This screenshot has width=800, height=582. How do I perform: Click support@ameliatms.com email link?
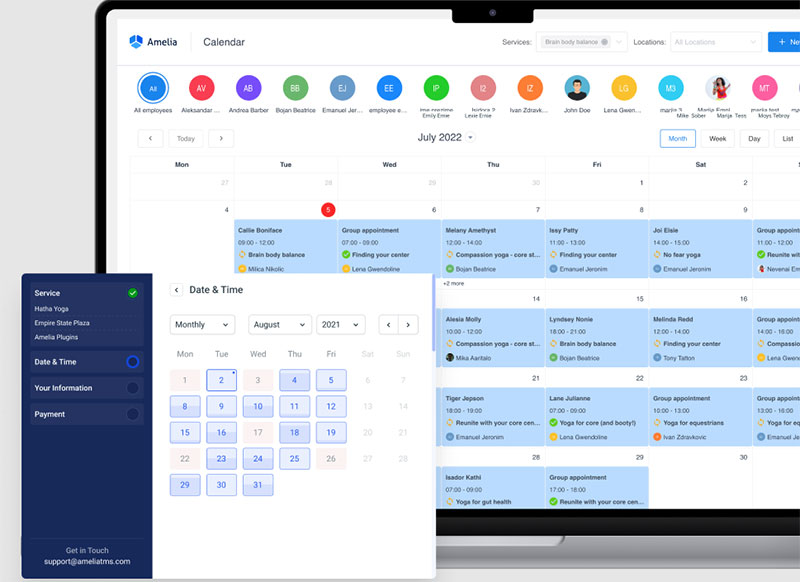[x=87, y=561]
